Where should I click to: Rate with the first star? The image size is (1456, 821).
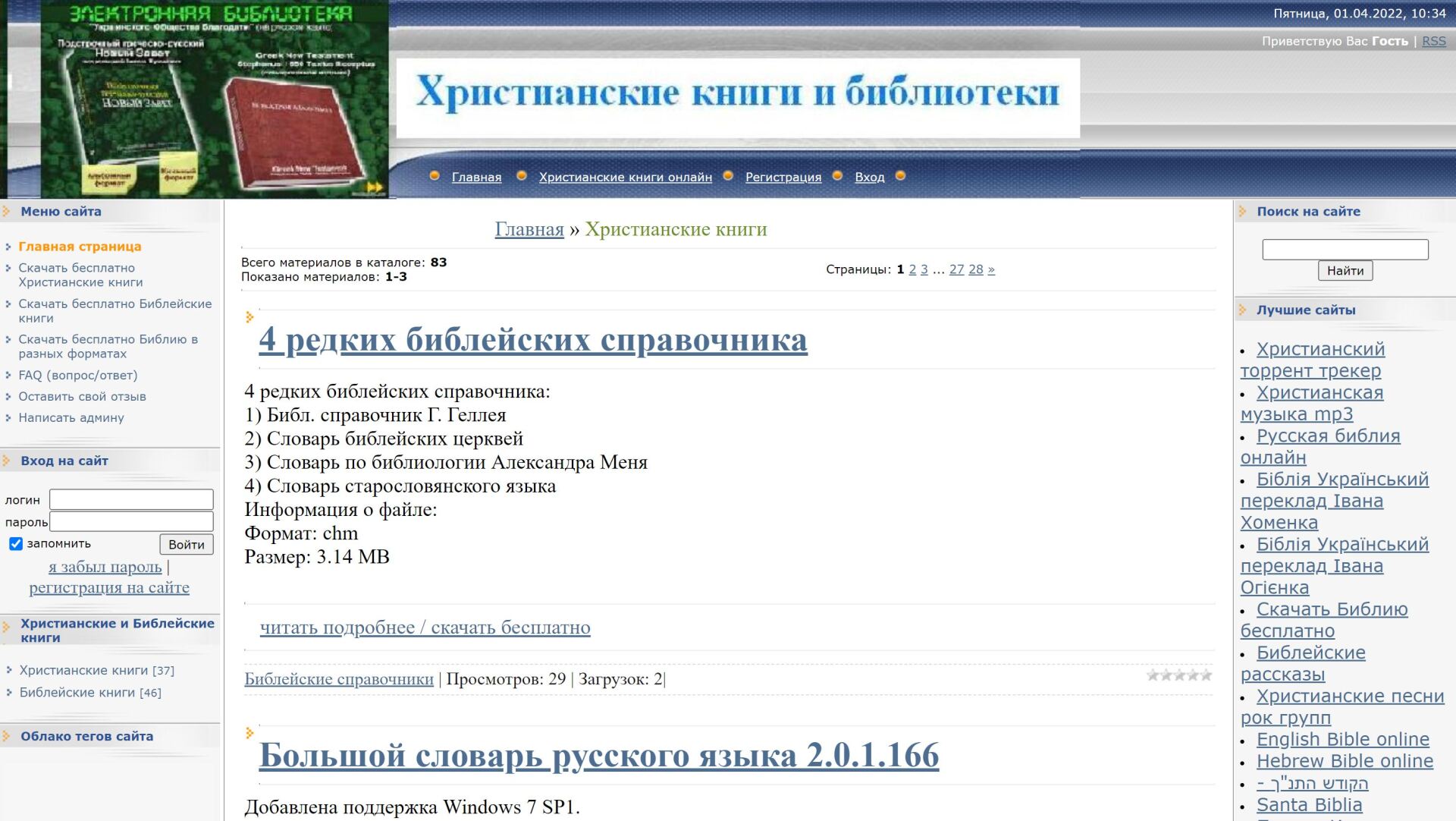1153,675
